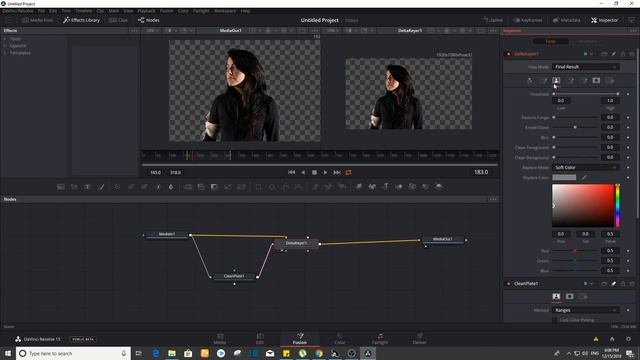Image resolution: width=640 pixels, height=360 pixels.
Task: Open the DeltaKeyer Tuning tab icon
Action: pos(583,80)
